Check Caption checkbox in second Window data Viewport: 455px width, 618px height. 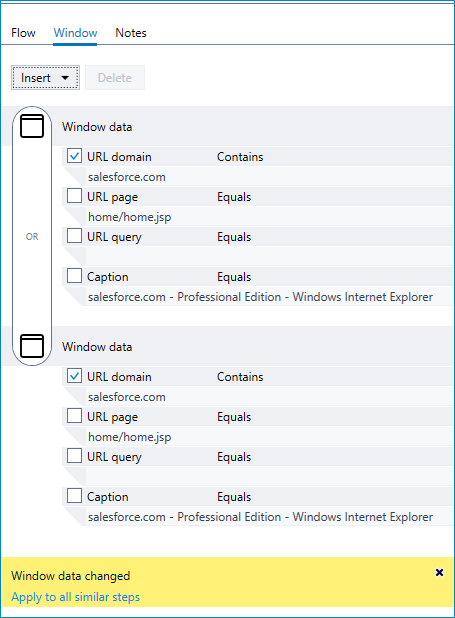tap(74, 496)
